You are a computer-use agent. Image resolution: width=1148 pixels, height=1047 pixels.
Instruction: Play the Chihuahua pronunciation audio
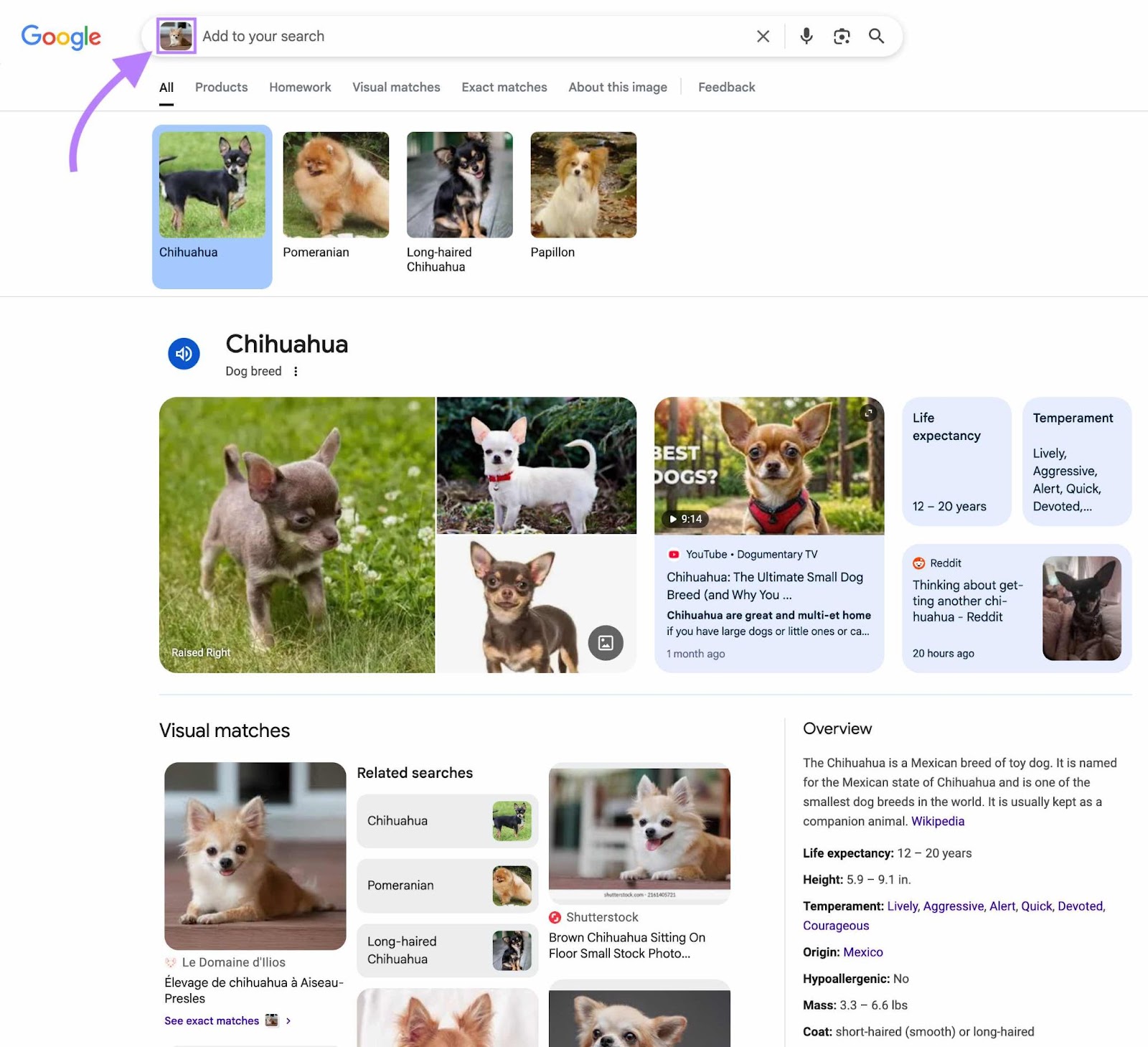(184, 353)
